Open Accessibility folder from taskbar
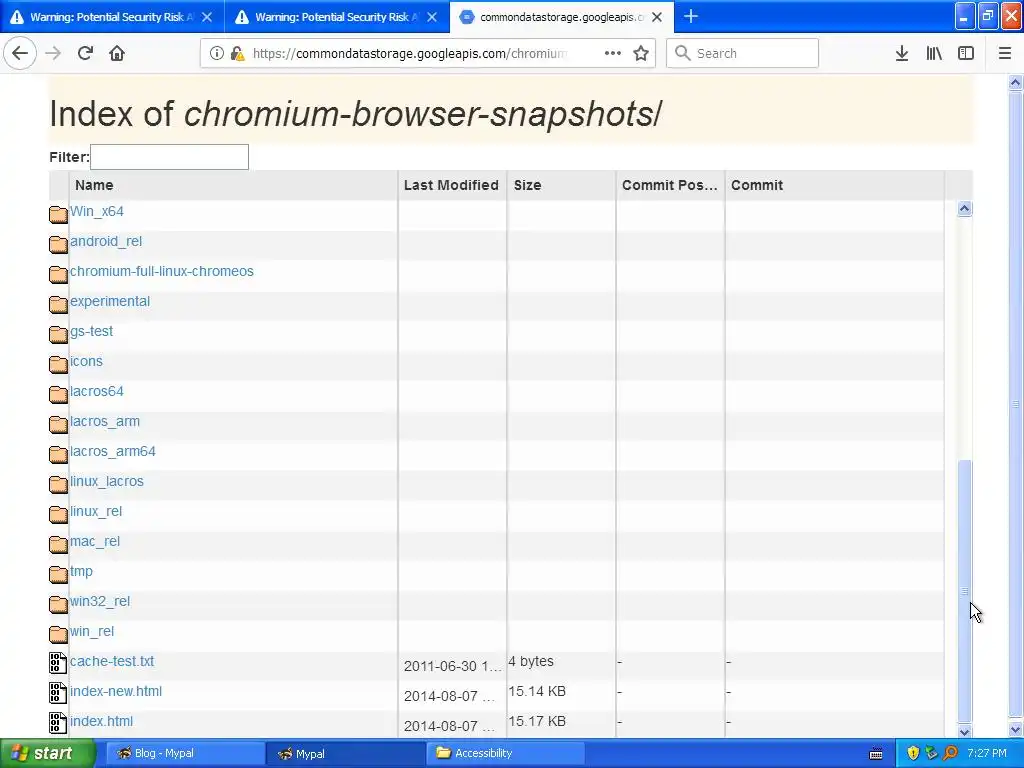Image resolution: width=1024 pixels, height=768 pixels. tap(506, 754)
